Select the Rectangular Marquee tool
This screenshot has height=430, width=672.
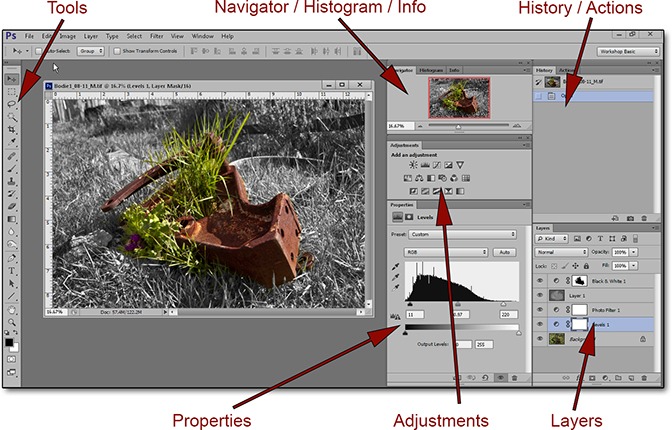(x=12, y=92)
